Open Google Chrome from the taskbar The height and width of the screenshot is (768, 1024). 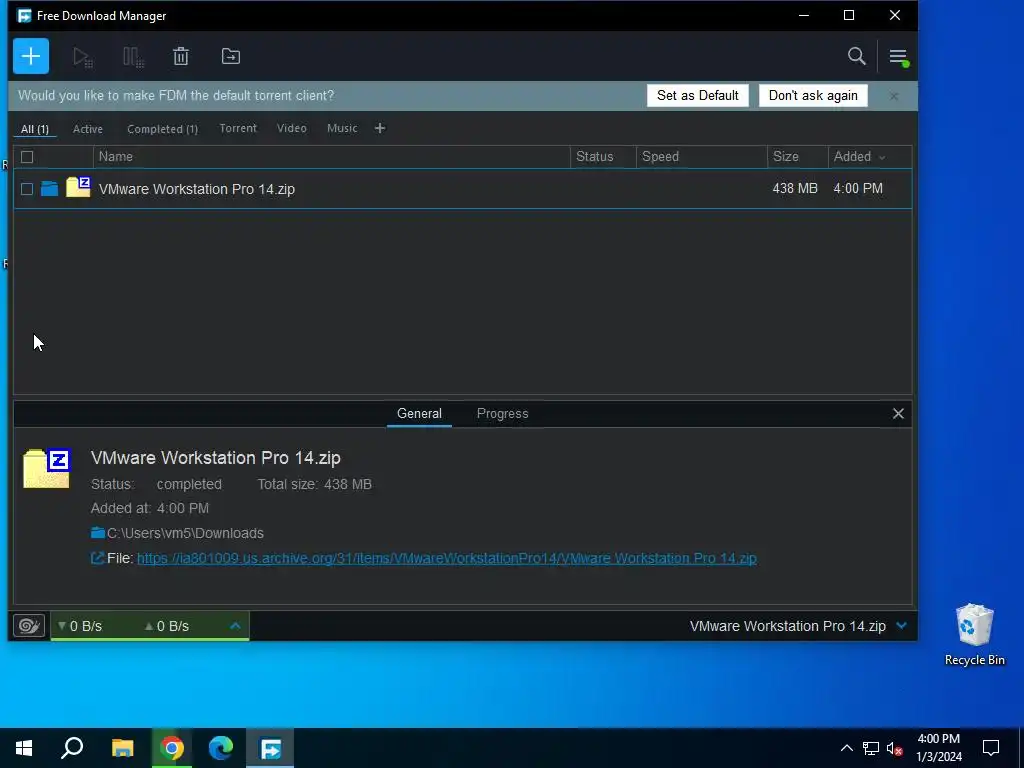pyautogui.click(x=172, y=748)
